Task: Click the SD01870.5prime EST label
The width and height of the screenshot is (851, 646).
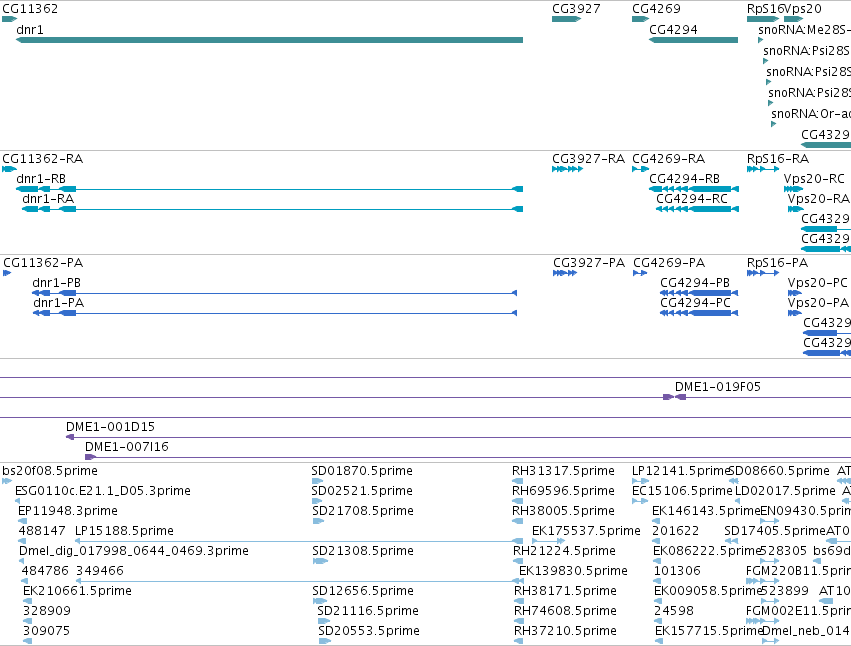Action: 362,471
